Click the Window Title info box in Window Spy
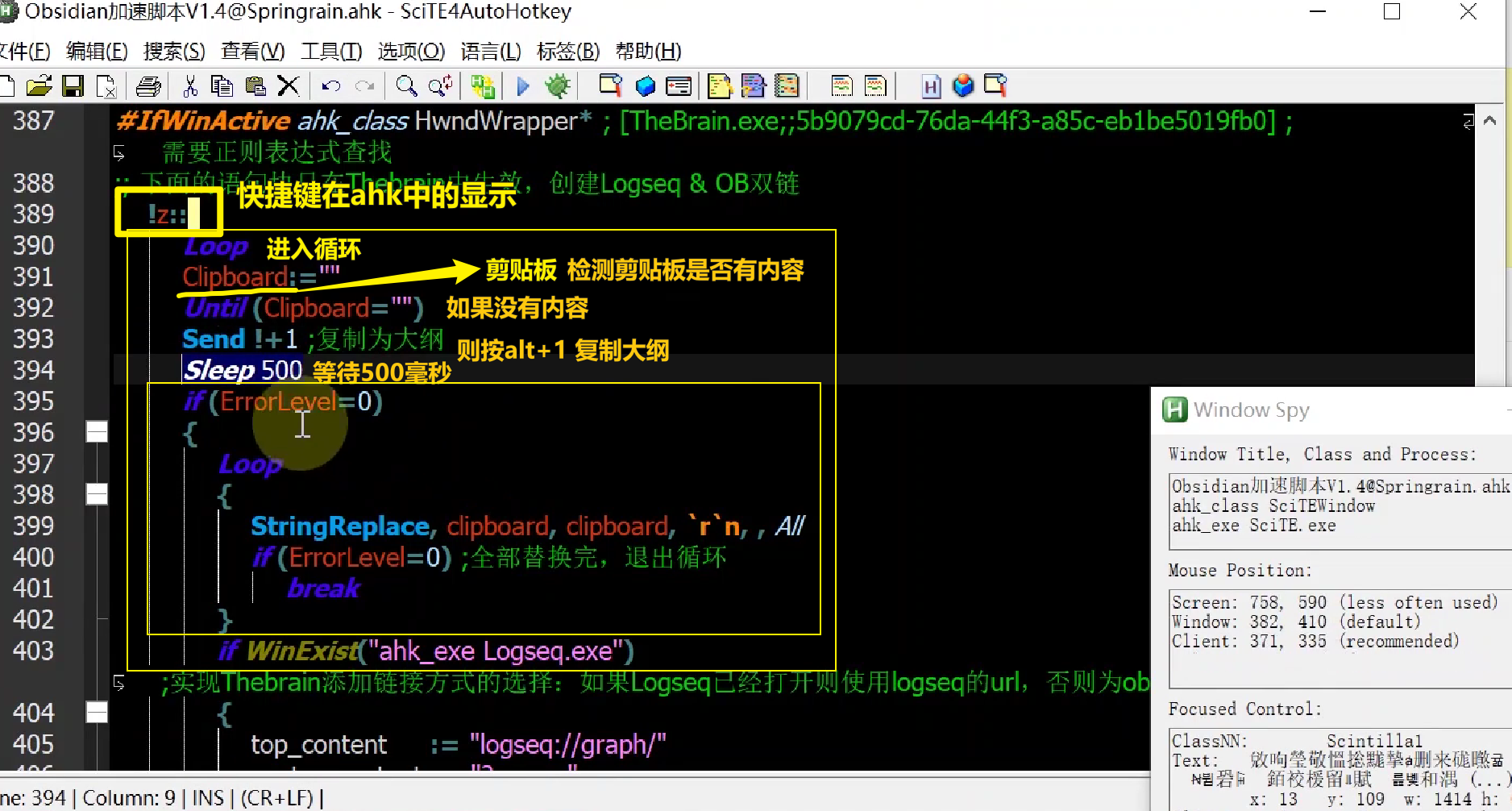The image size is (1512, 811). [x=1340, y=512]
